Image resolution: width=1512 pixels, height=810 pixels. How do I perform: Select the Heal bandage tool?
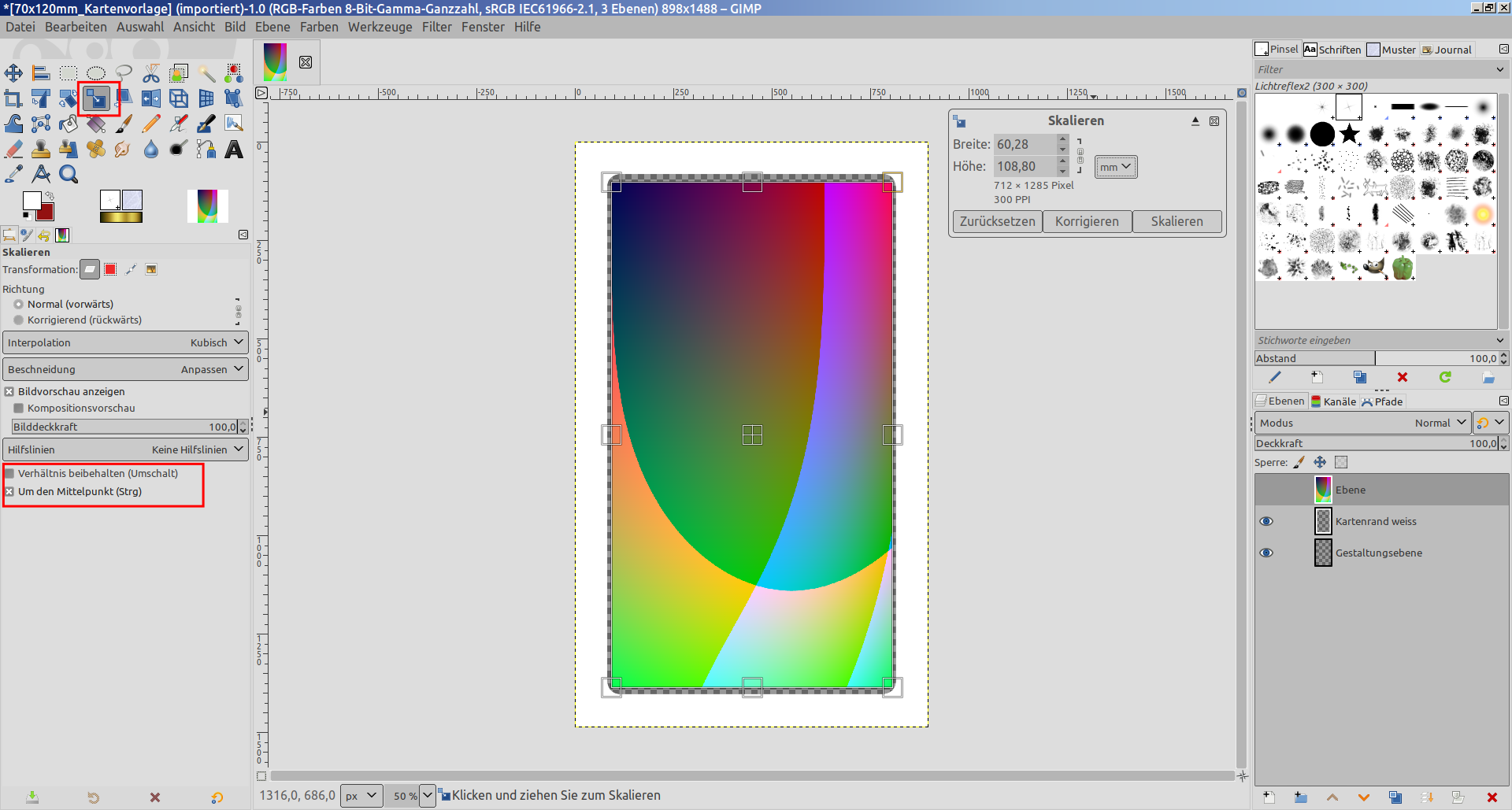point(96,150)
